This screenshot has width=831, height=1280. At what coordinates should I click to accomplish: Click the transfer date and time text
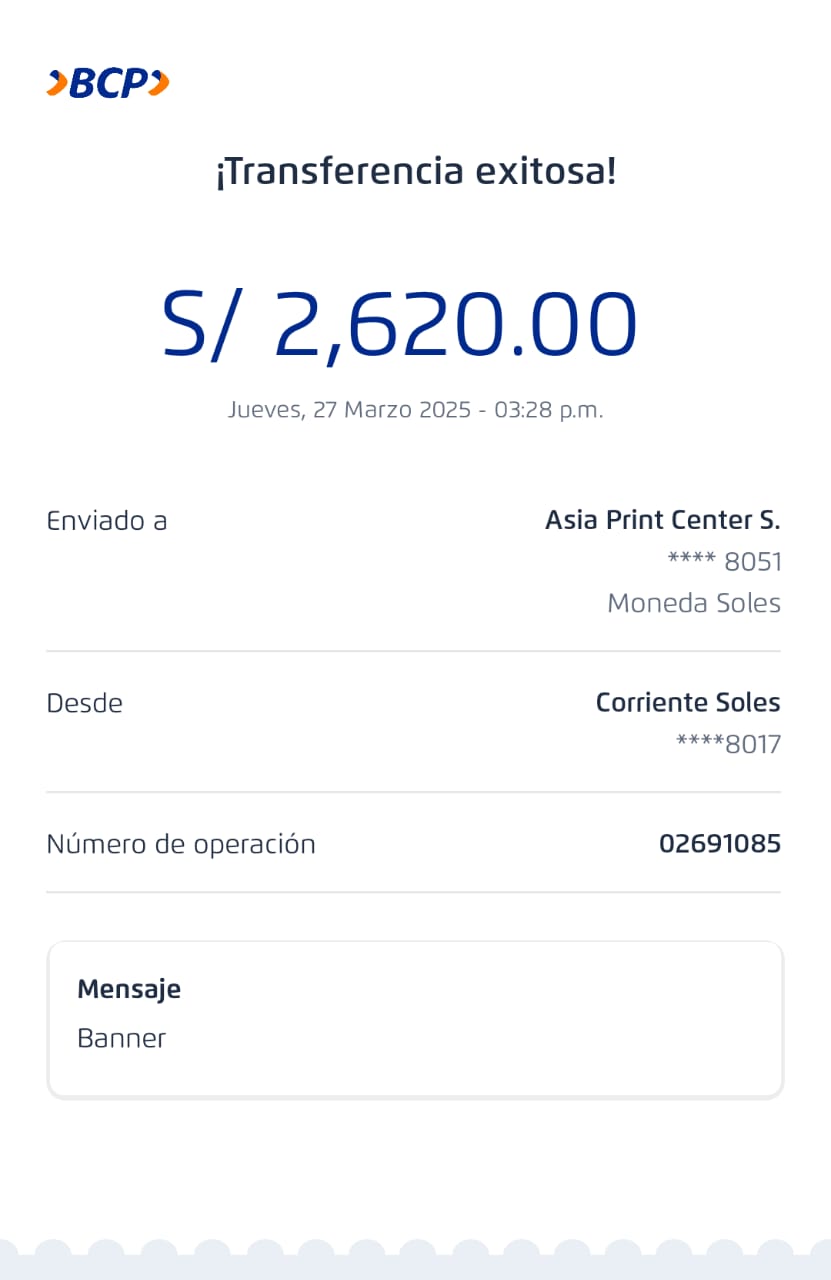click(x=415, y=409)
